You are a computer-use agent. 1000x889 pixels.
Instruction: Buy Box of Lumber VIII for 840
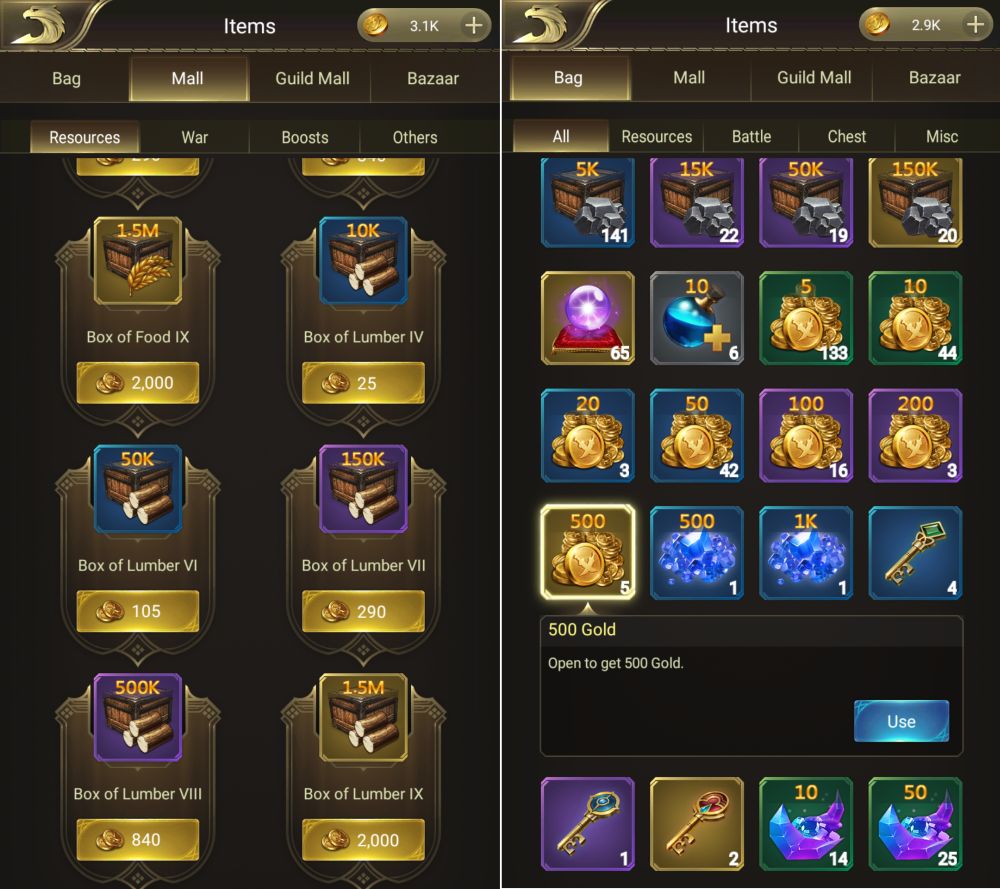tap(138, 839)
